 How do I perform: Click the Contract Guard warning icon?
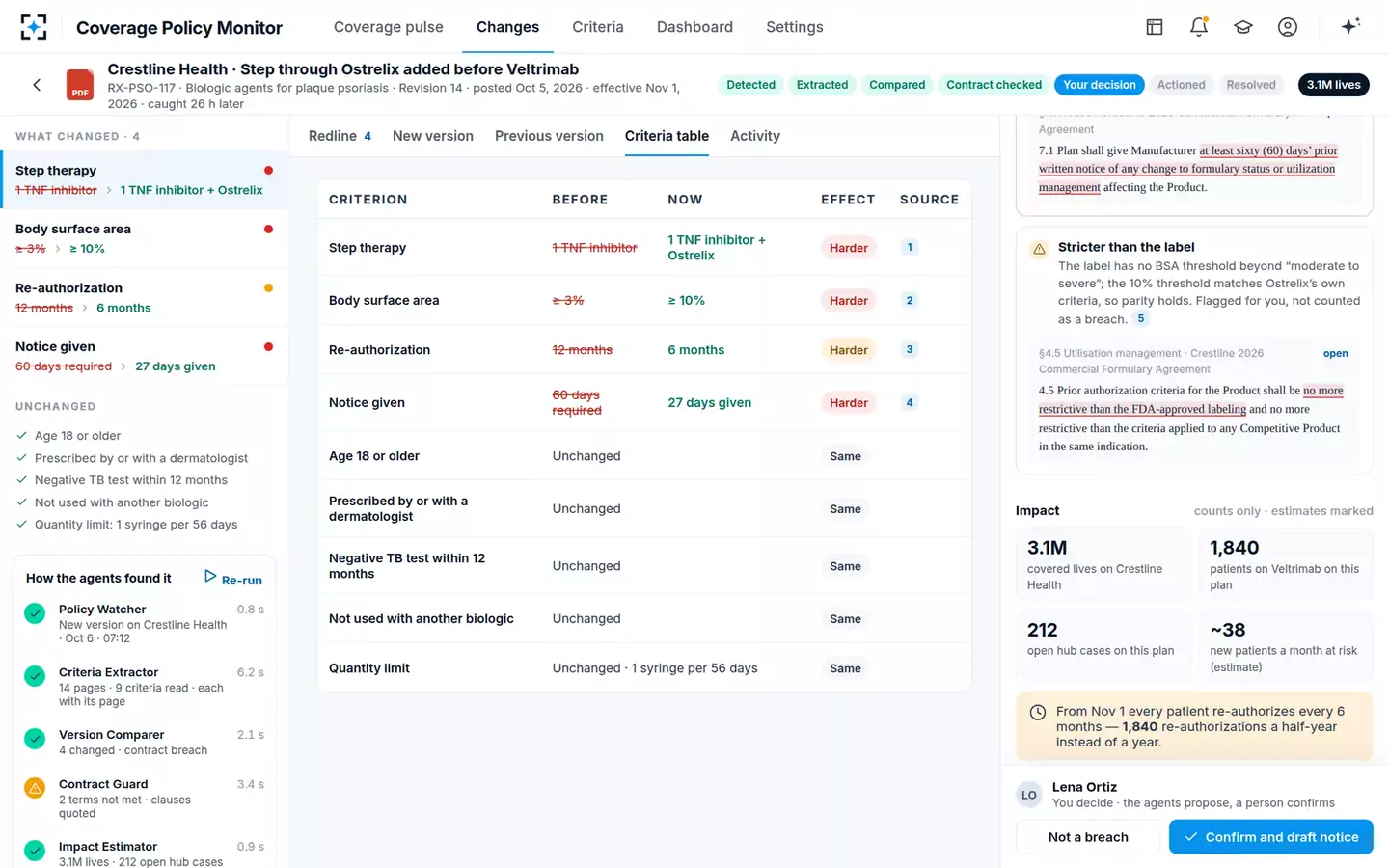click(35, 788)
